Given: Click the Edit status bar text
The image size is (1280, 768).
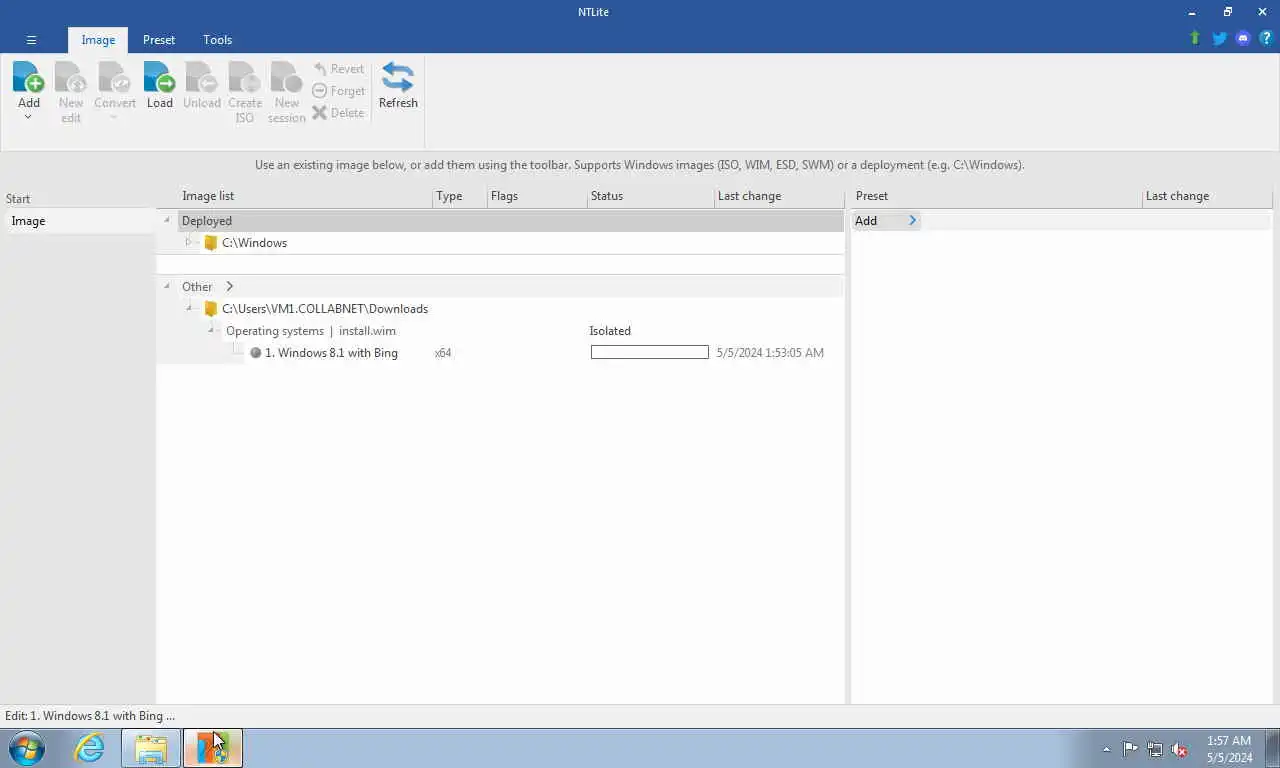Looking at the screenshot, I should pyautogui.click(x=90, y=716).
